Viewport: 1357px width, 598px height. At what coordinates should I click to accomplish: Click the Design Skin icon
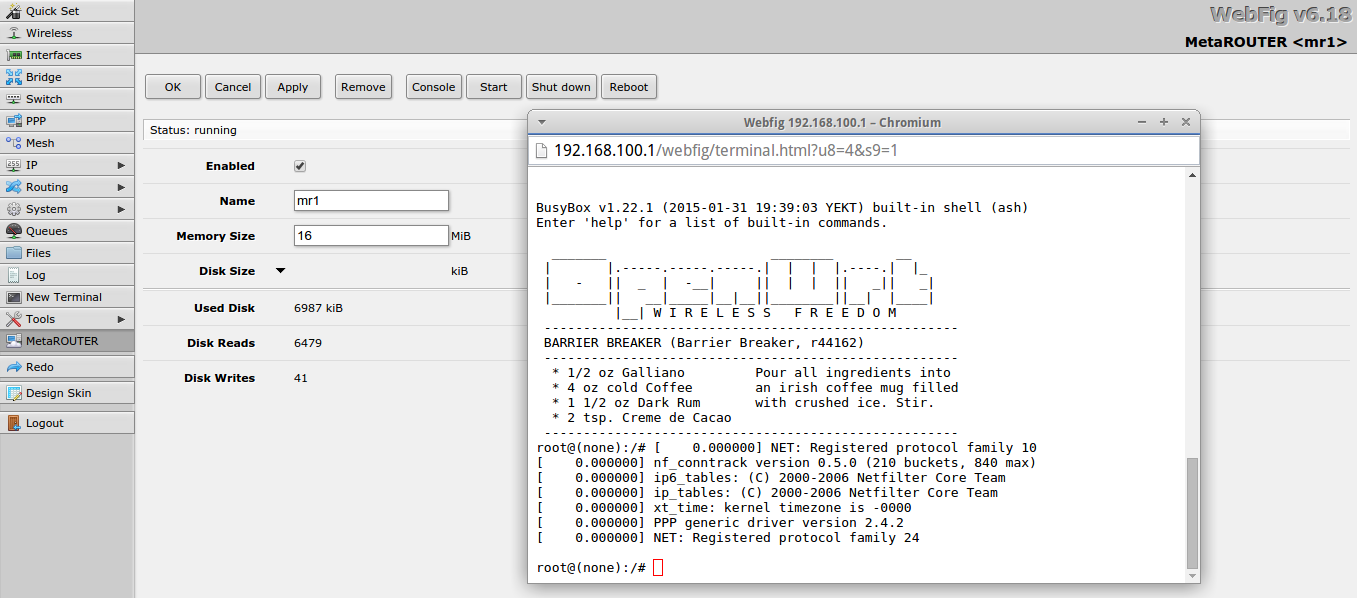tap(14, 393)
